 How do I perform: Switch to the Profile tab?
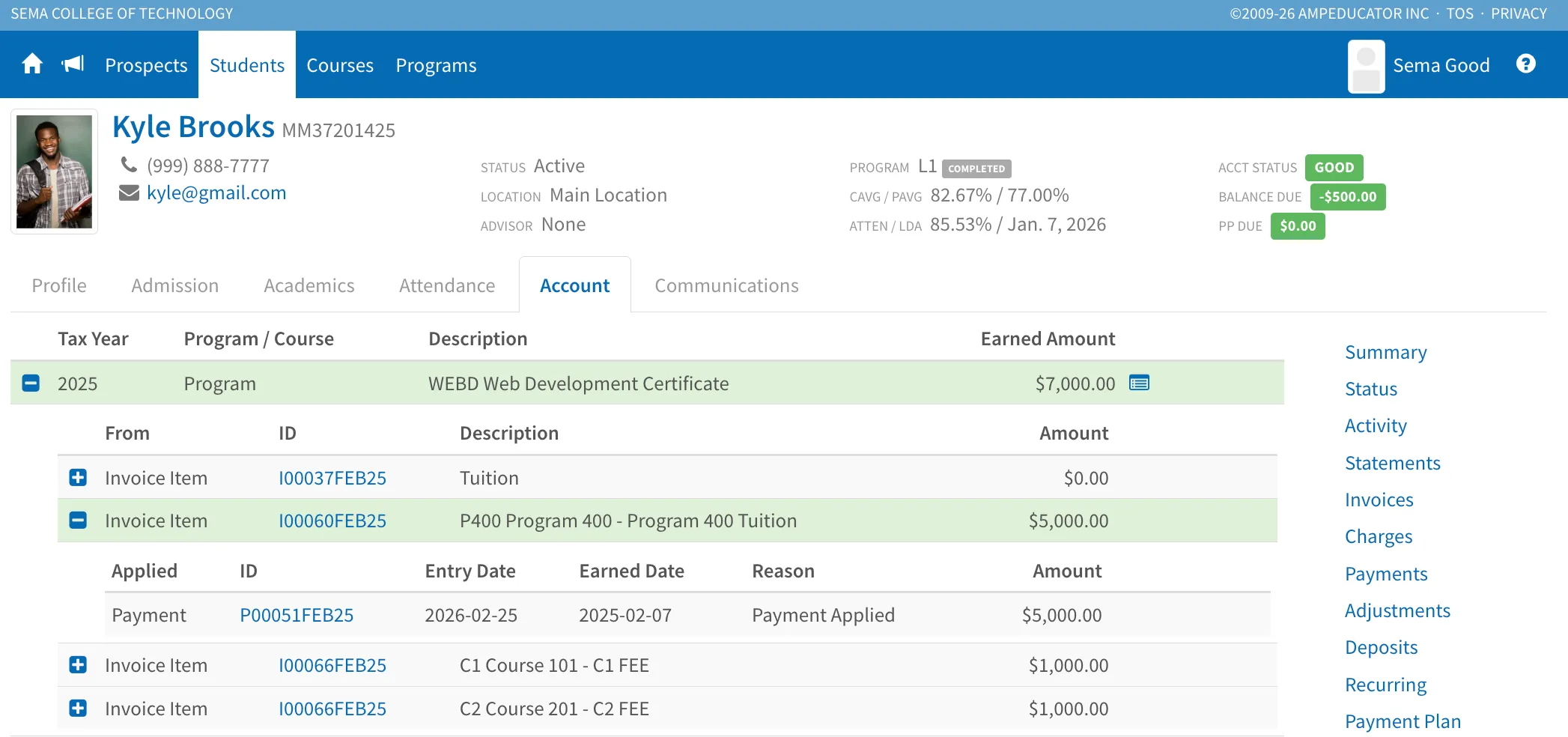(x=59, y=285)
